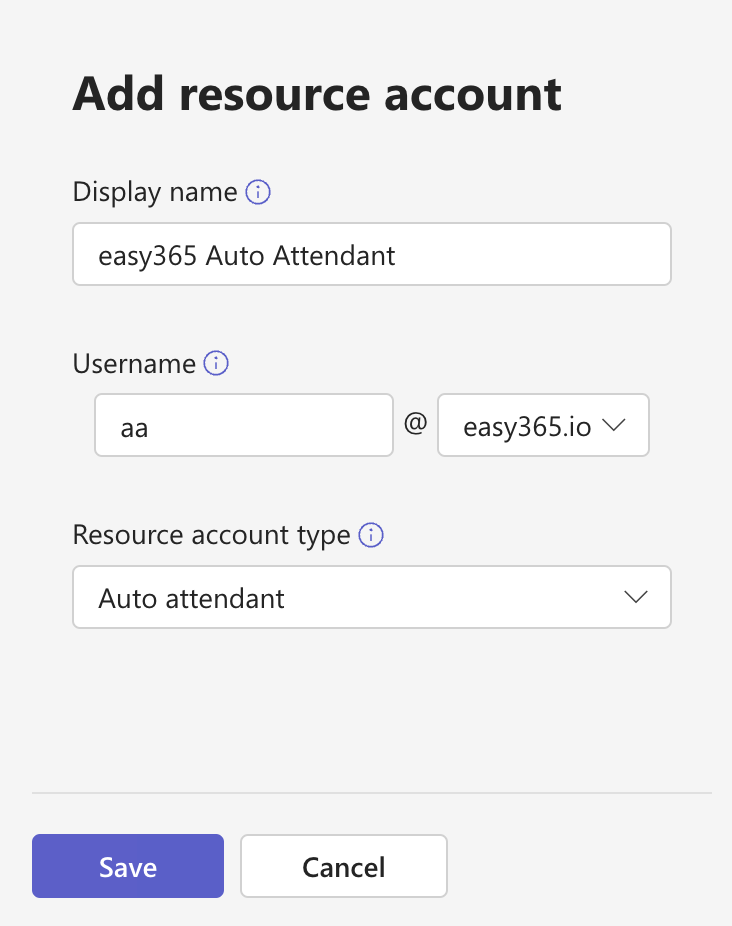Click the Username field containing 'aa'
732x926 pixels.
tap(243, 424)
